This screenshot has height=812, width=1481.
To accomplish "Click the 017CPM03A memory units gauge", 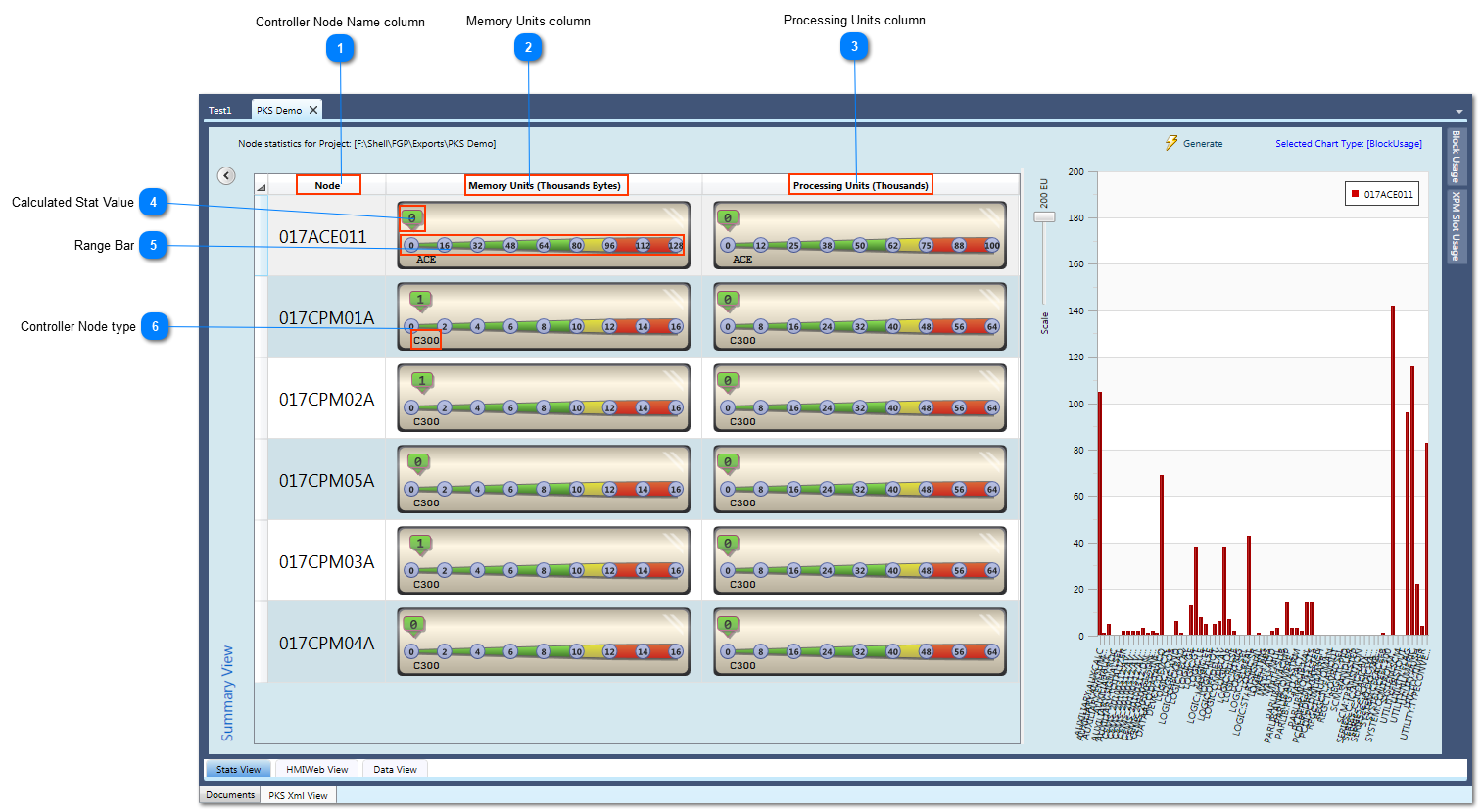I will pos(544,560).
